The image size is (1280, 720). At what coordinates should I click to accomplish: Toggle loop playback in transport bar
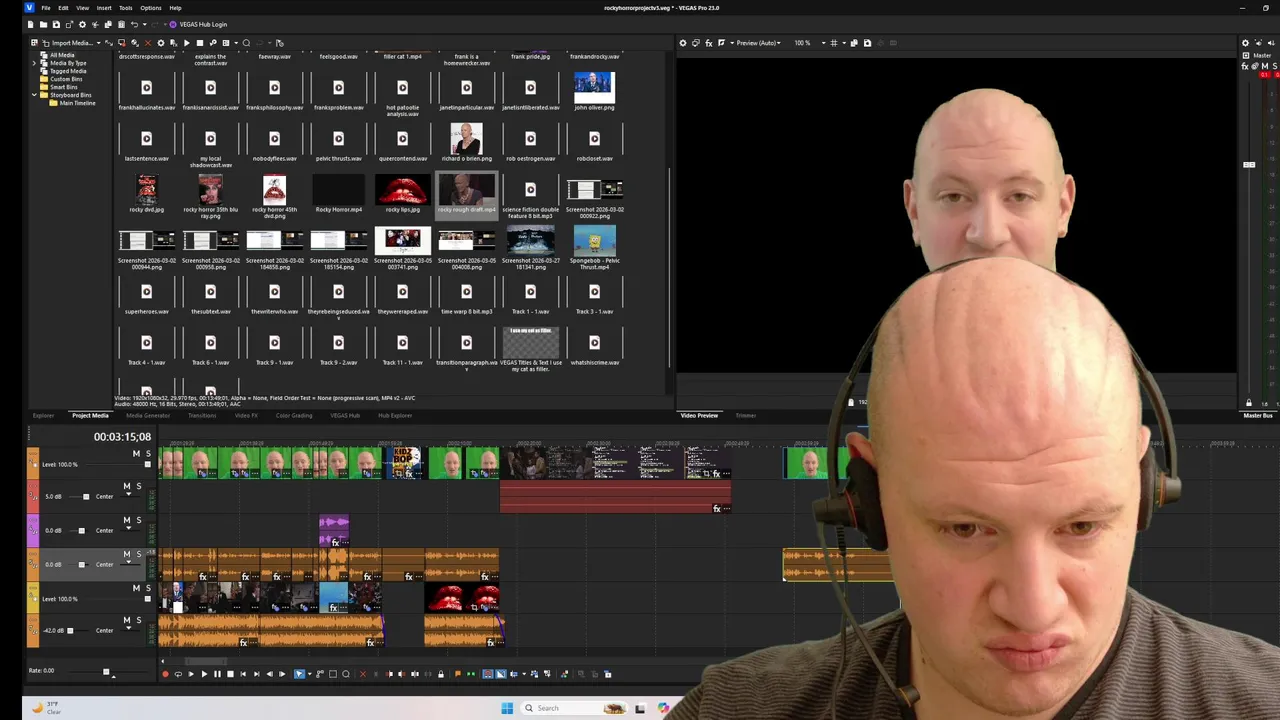[x=178, y=674]
